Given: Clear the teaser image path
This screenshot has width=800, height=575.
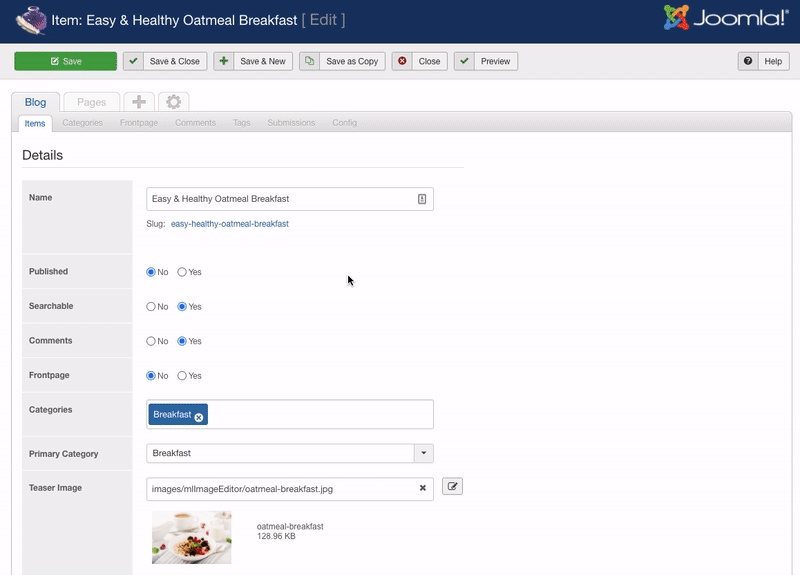Looking at the screenshot, I should pyautogui.click(x=422, y=488).
